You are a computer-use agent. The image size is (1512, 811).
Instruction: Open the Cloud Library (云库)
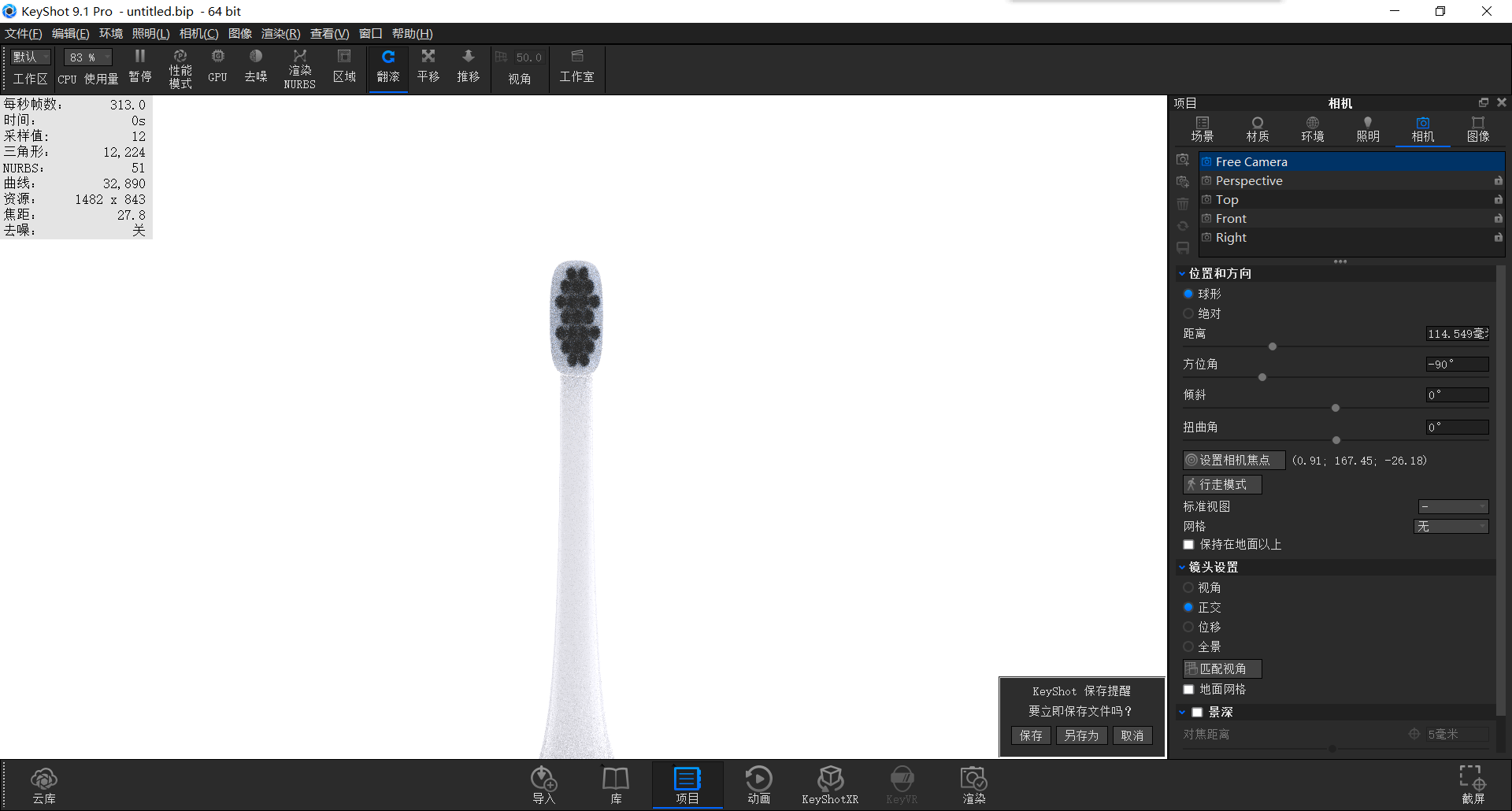(44, 783)
